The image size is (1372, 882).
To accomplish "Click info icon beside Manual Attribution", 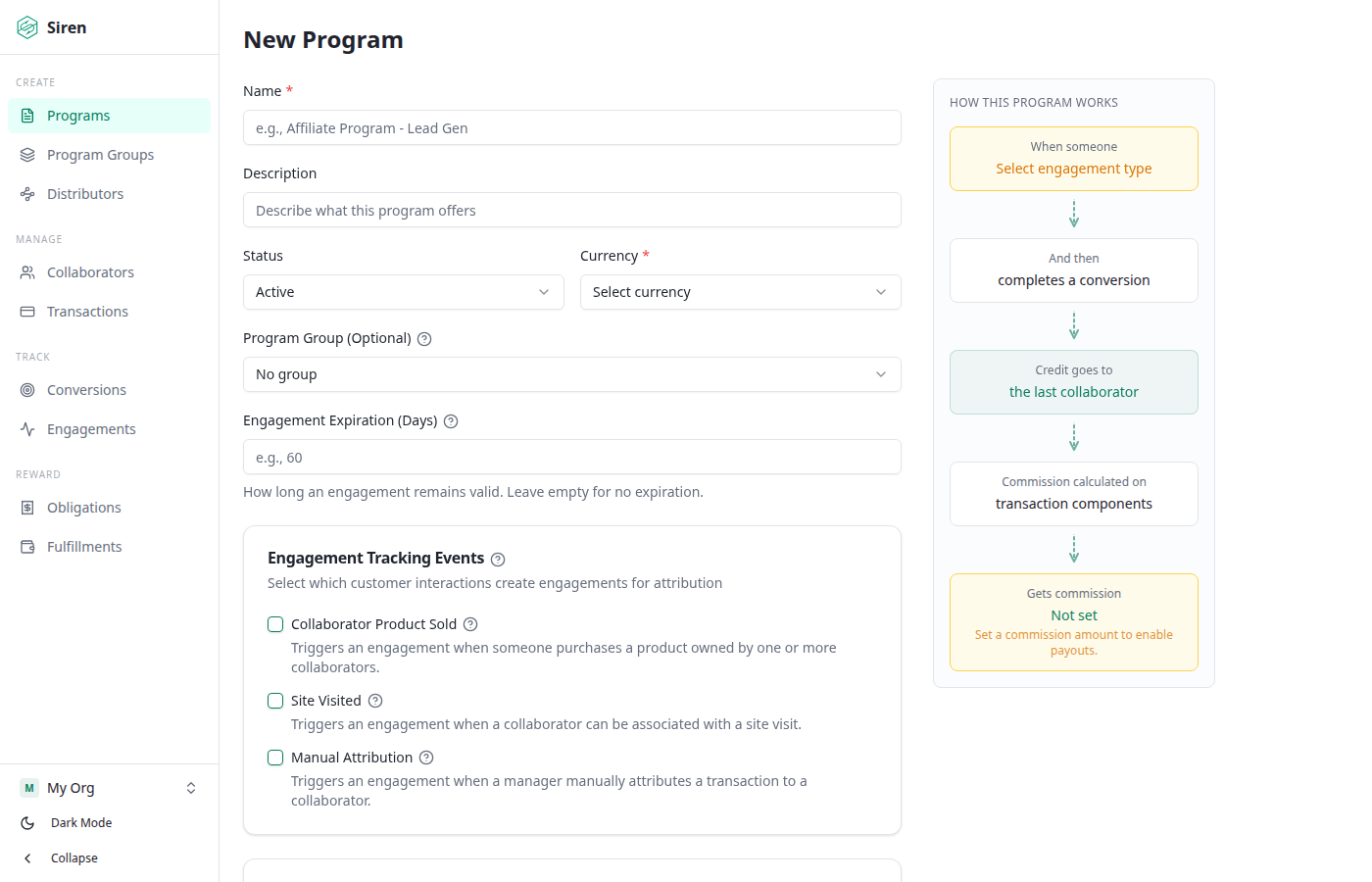I will coord(426,758).
